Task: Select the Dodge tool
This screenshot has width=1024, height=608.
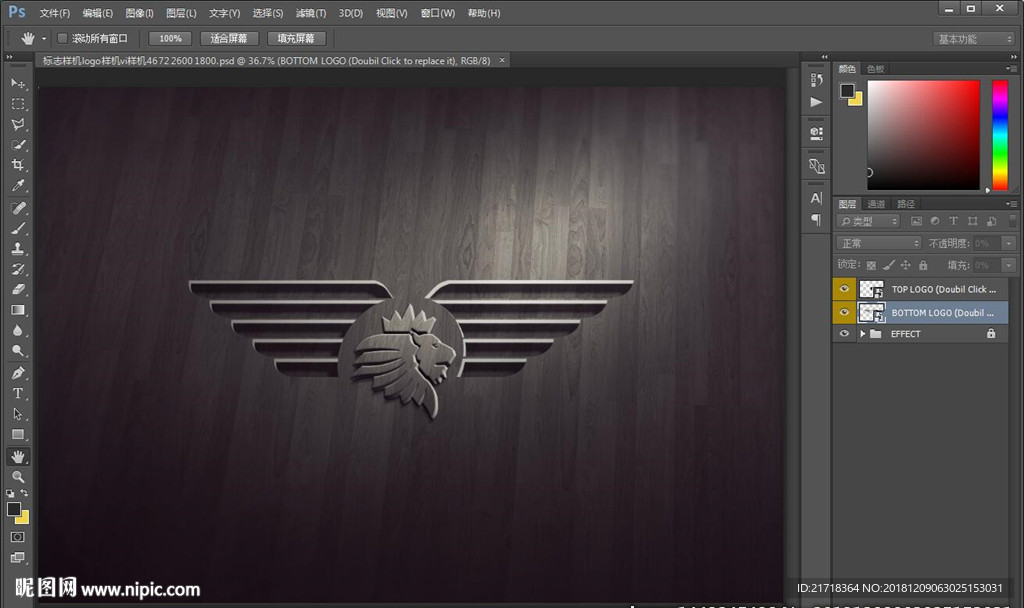Action: (18, 351)
